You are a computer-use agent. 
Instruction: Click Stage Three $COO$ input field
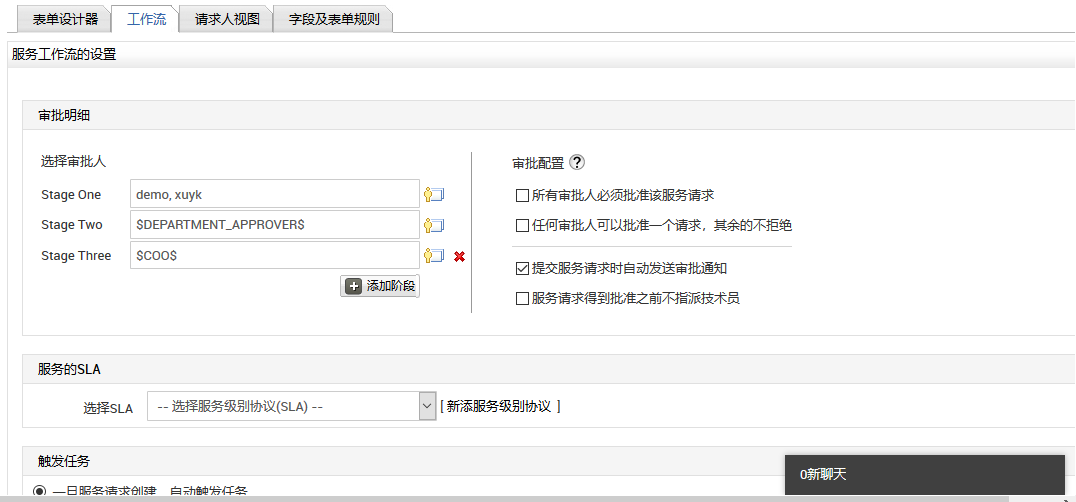click(274, 255)
